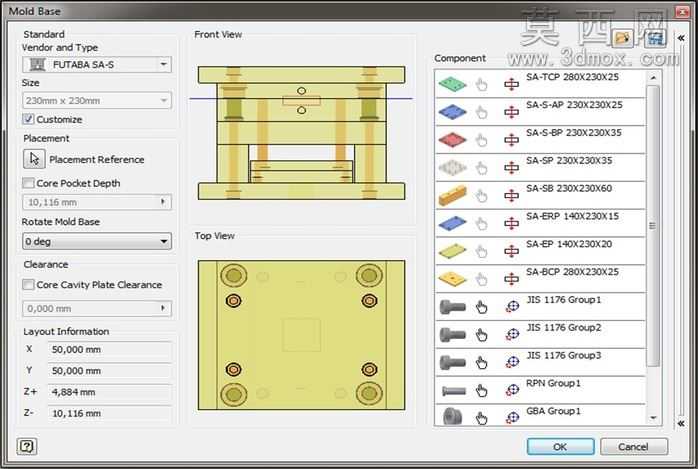Click the orange SA-SB block icon
The image size is (698, 469).
452,195
